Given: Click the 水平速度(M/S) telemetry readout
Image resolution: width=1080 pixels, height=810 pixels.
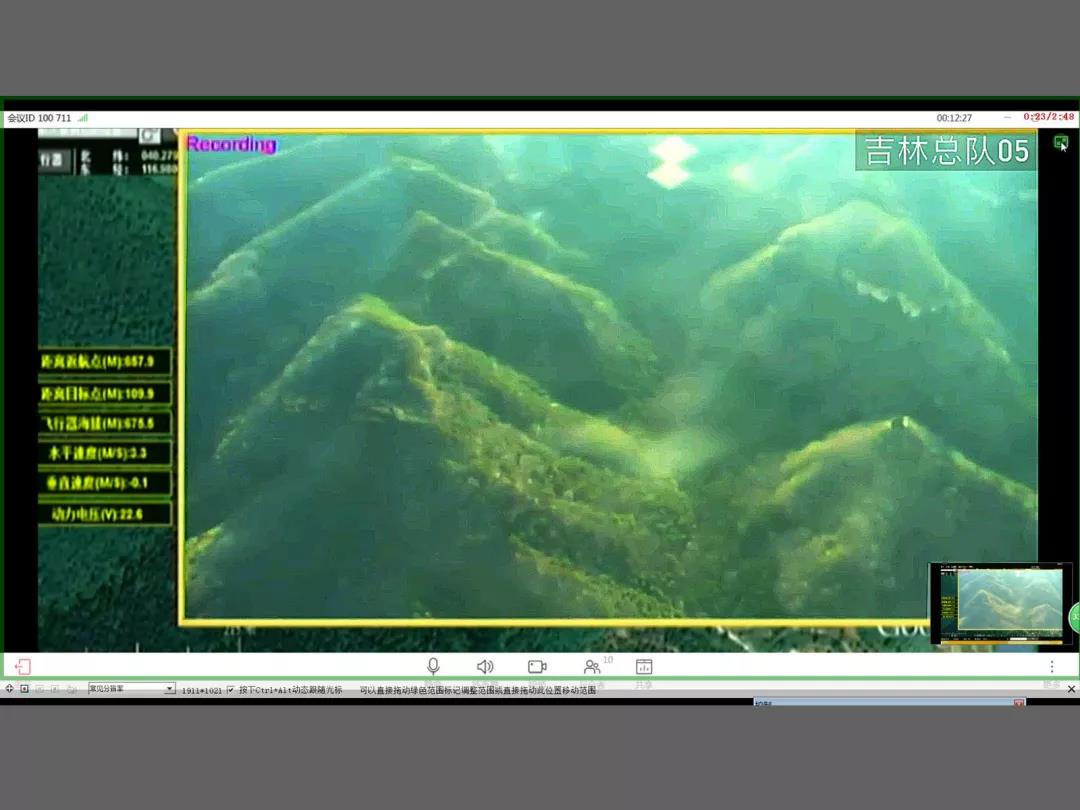Looking at the screenshot, I should pyautogui.click(x=105, y=453).
